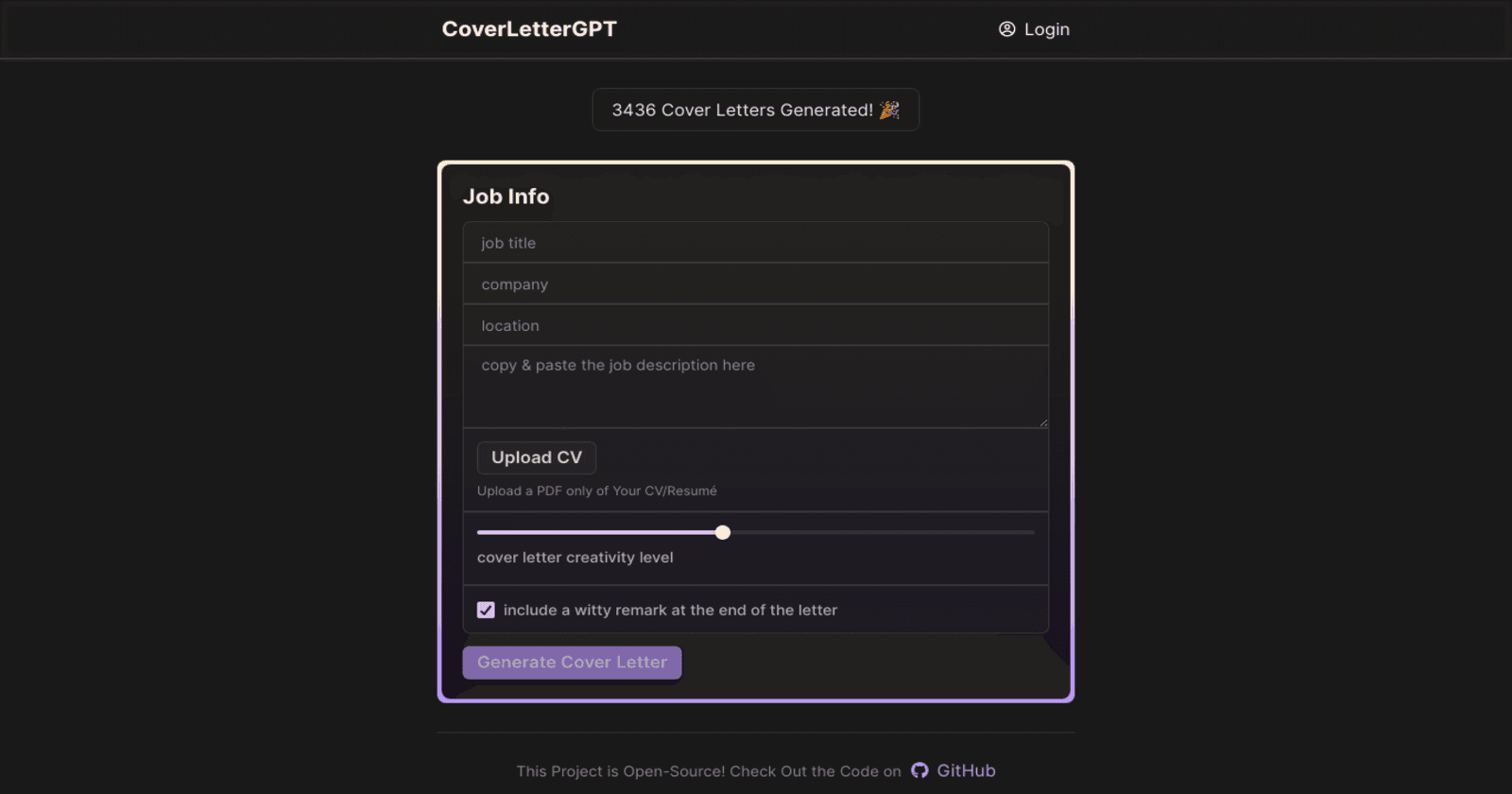Click the job description text area
Screen dimensions: 1512x794
pos(755,388)
